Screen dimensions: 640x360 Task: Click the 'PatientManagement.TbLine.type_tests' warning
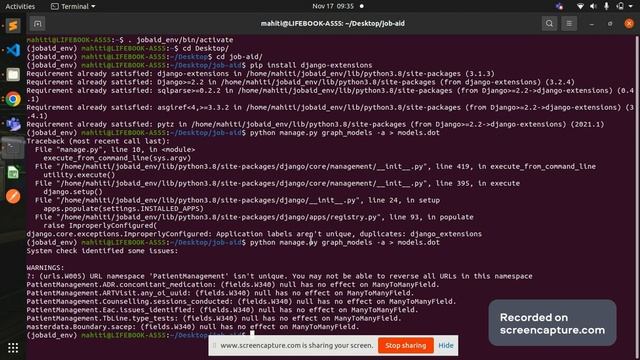[214, 318]
